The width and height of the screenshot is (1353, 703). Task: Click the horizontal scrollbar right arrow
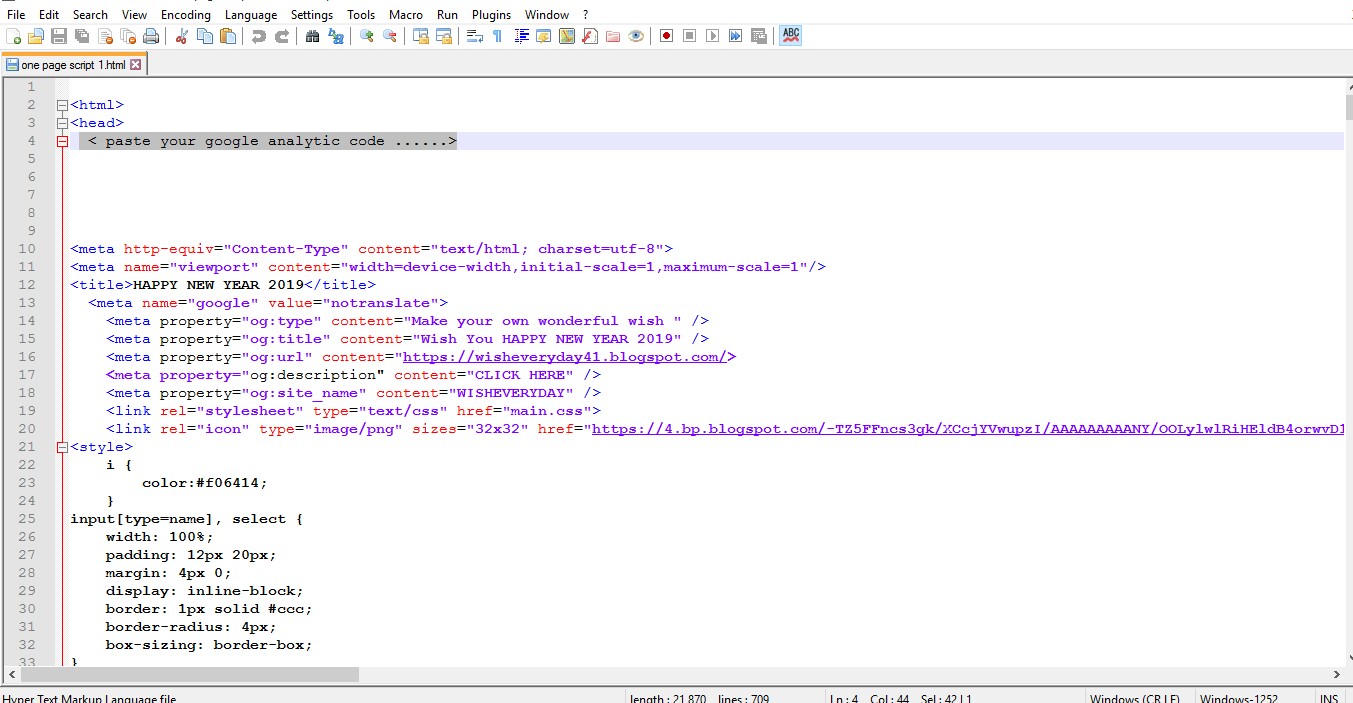pos(1337,674)
